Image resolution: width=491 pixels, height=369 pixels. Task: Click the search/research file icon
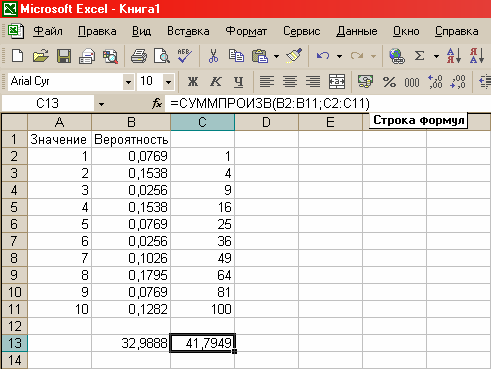pyautogui.click(x=110, y=56)
